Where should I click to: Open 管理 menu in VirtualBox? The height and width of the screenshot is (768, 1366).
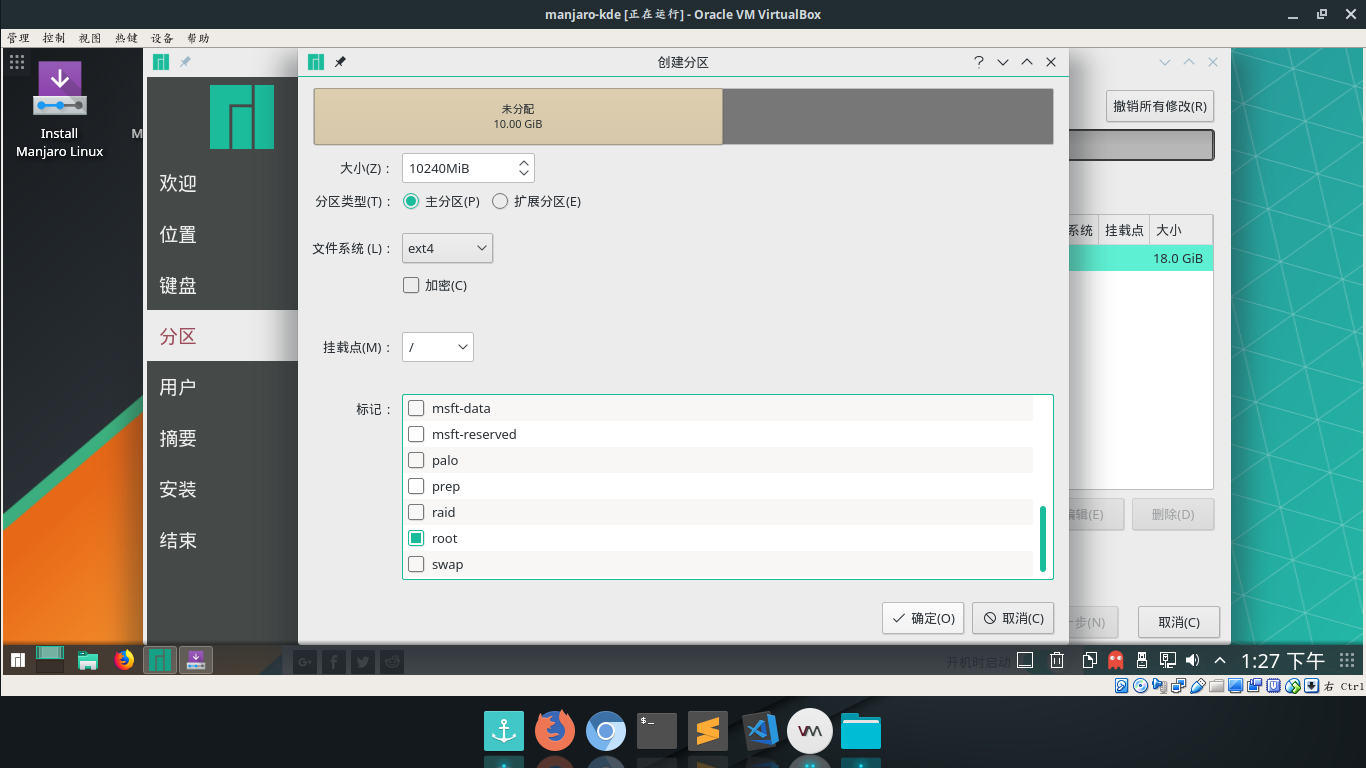[18, 38]
